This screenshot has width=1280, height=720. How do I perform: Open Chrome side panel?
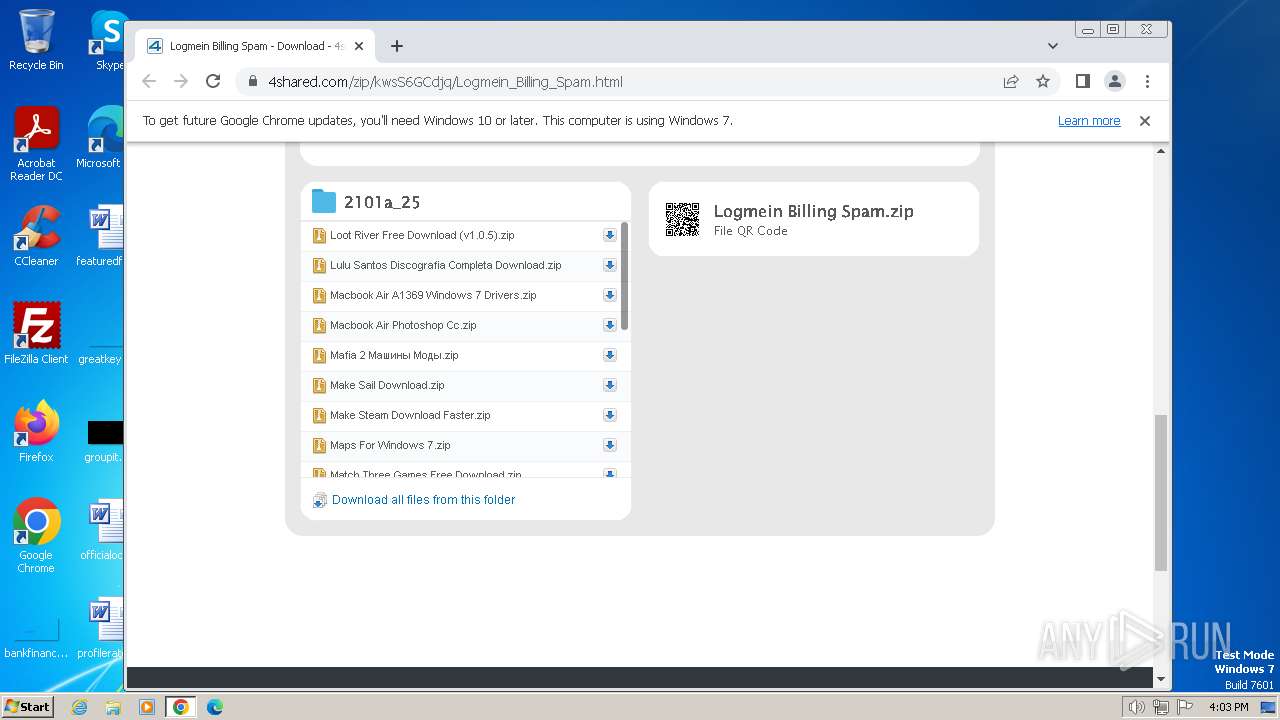[1082, 81]
